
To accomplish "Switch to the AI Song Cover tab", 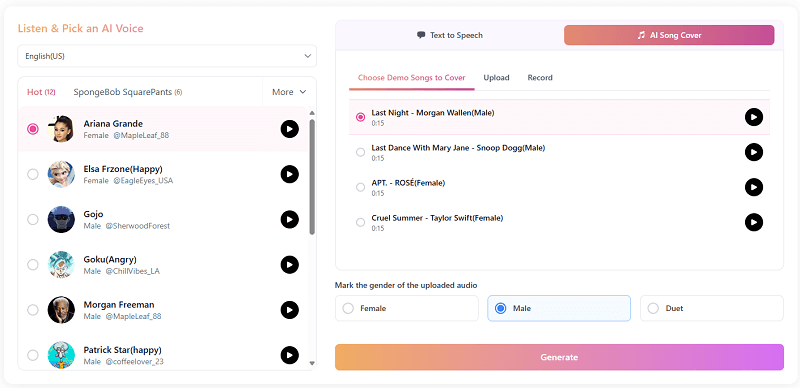I will [x=669, y=35].
